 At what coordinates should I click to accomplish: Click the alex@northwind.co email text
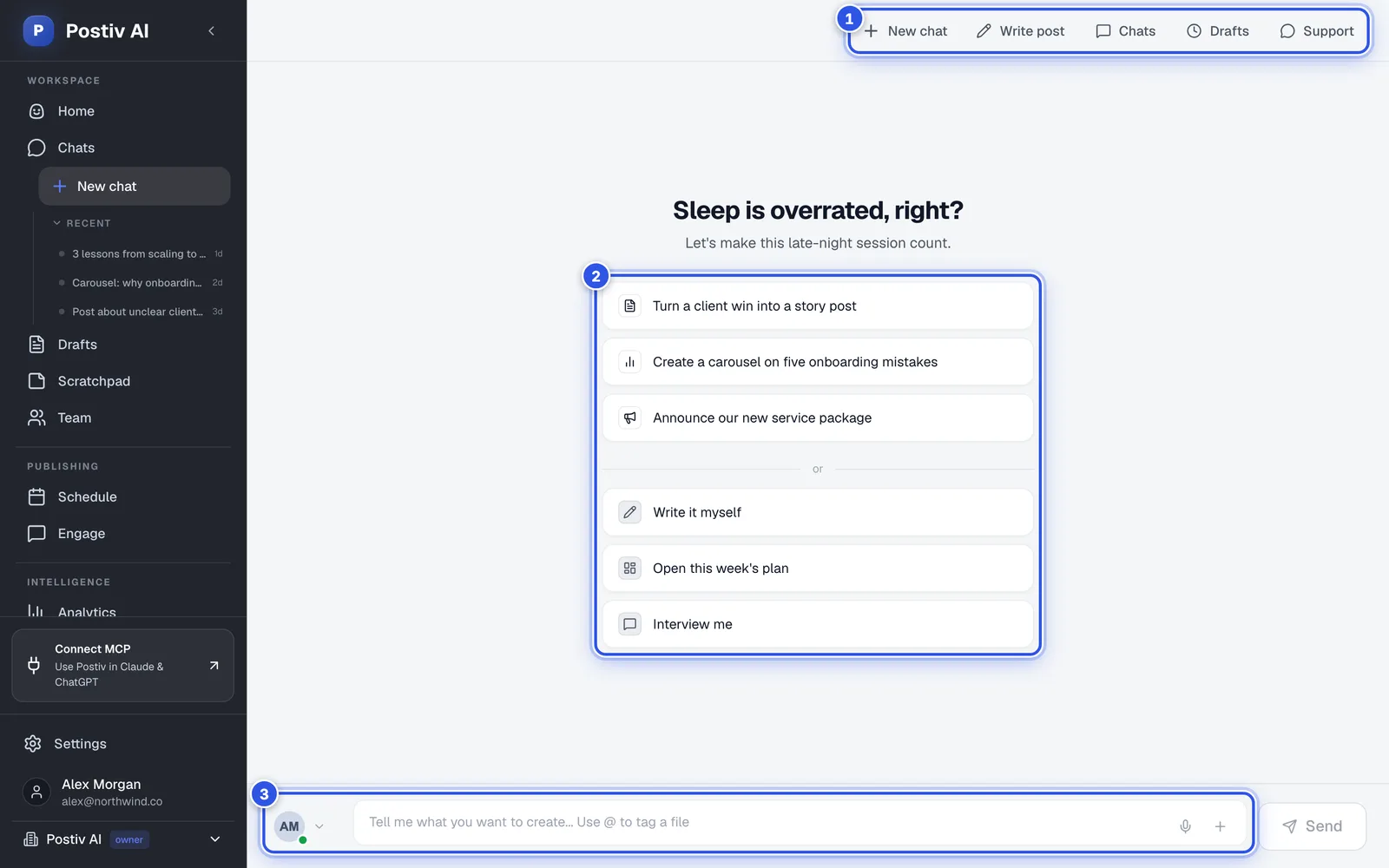coord(112,802)
